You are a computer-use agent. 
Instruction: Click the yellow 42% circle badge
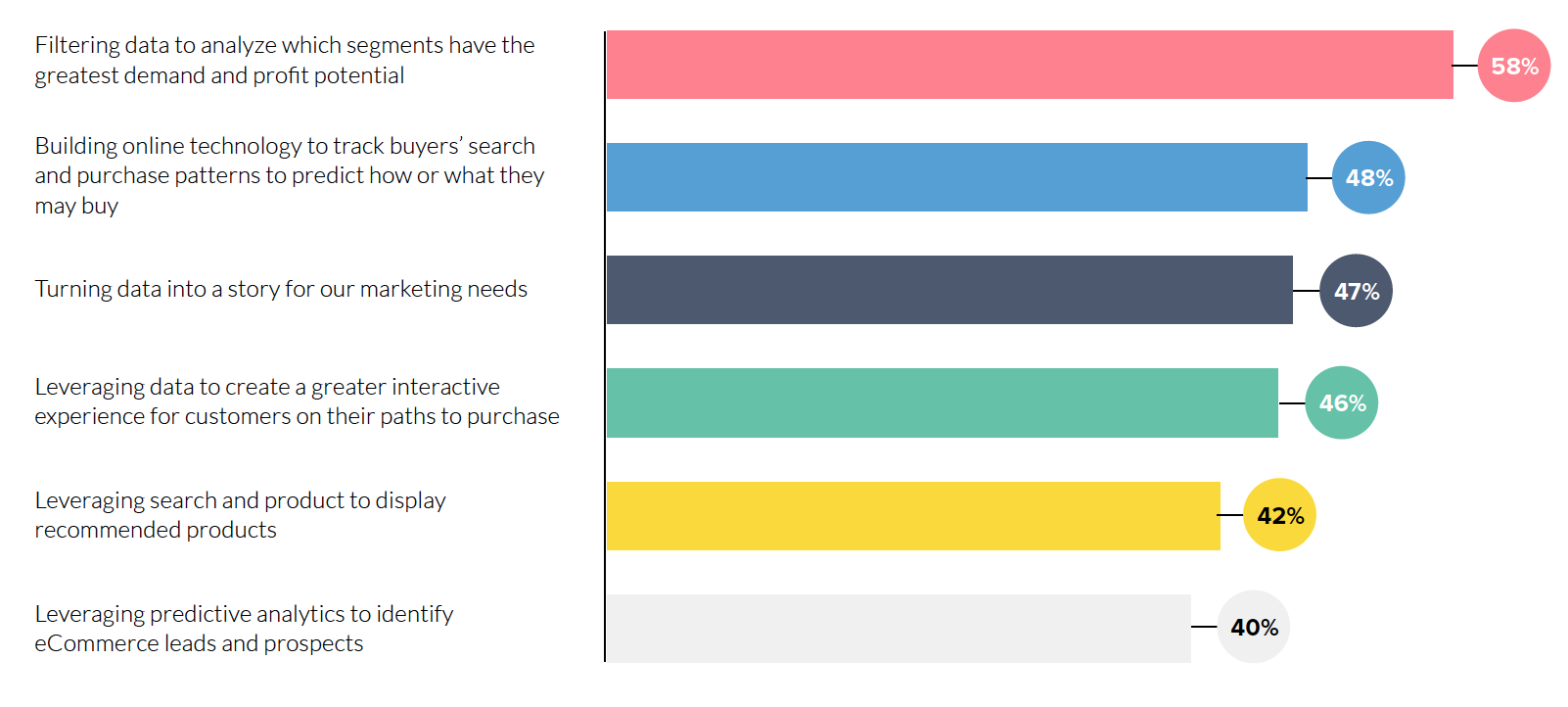pos(1279,515)
